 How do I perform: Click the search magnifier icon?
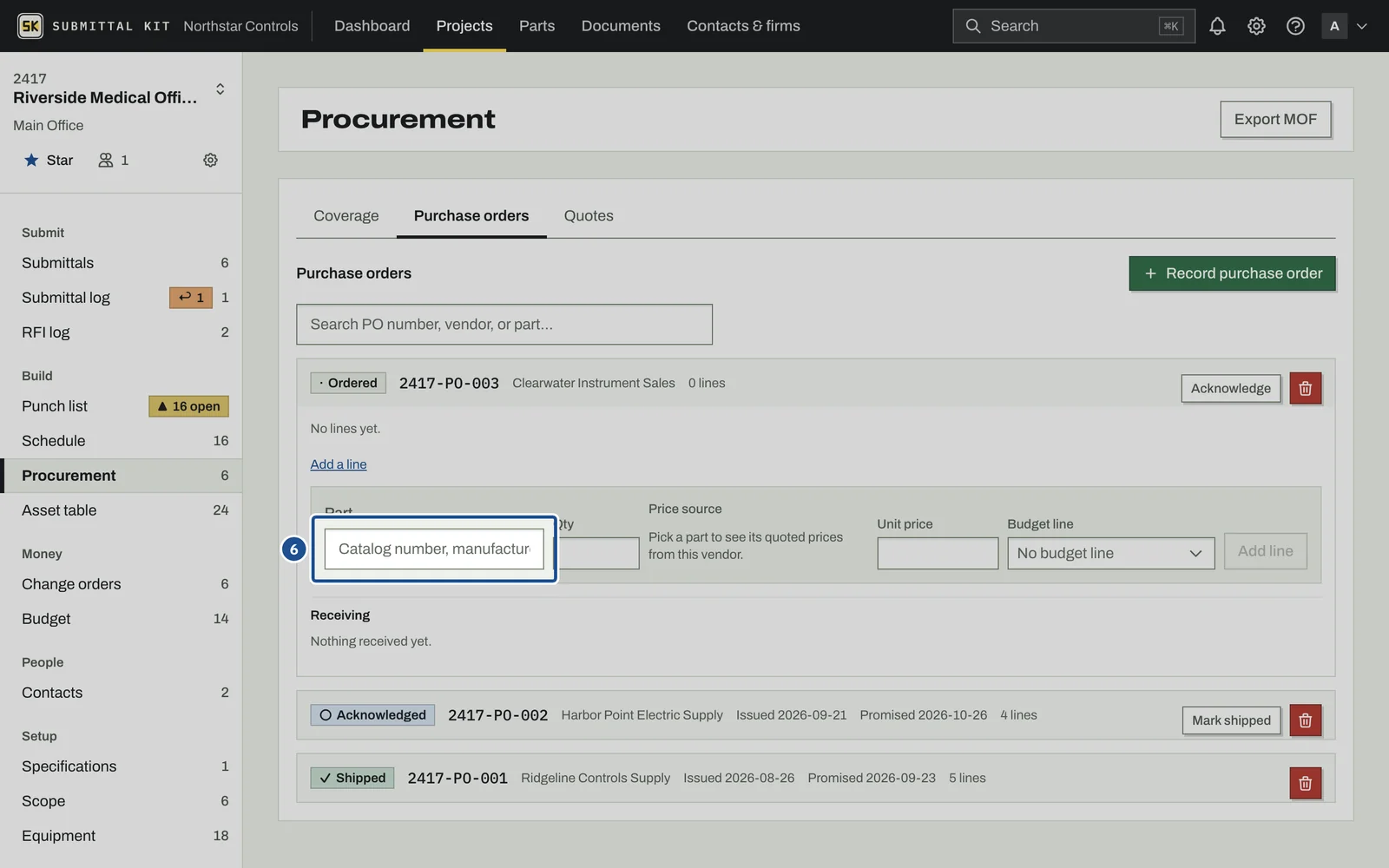click(973, 26)
